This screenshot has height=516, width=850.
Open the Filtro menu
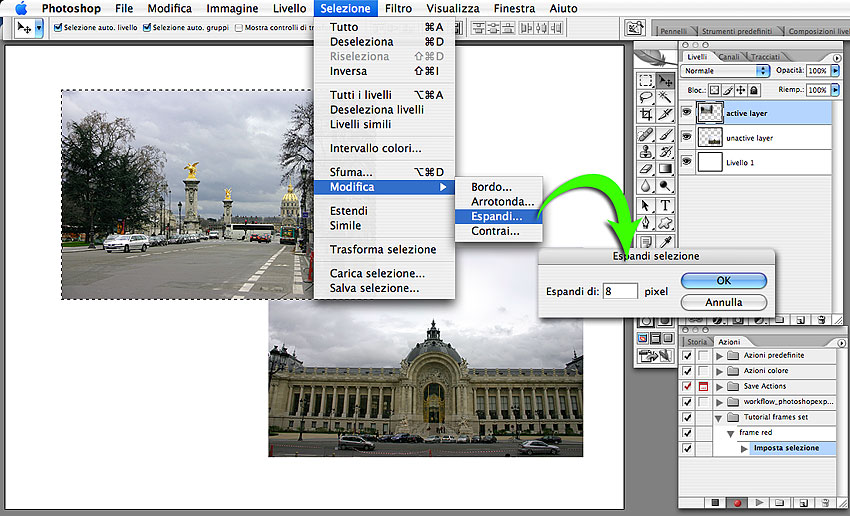point(398,8)
